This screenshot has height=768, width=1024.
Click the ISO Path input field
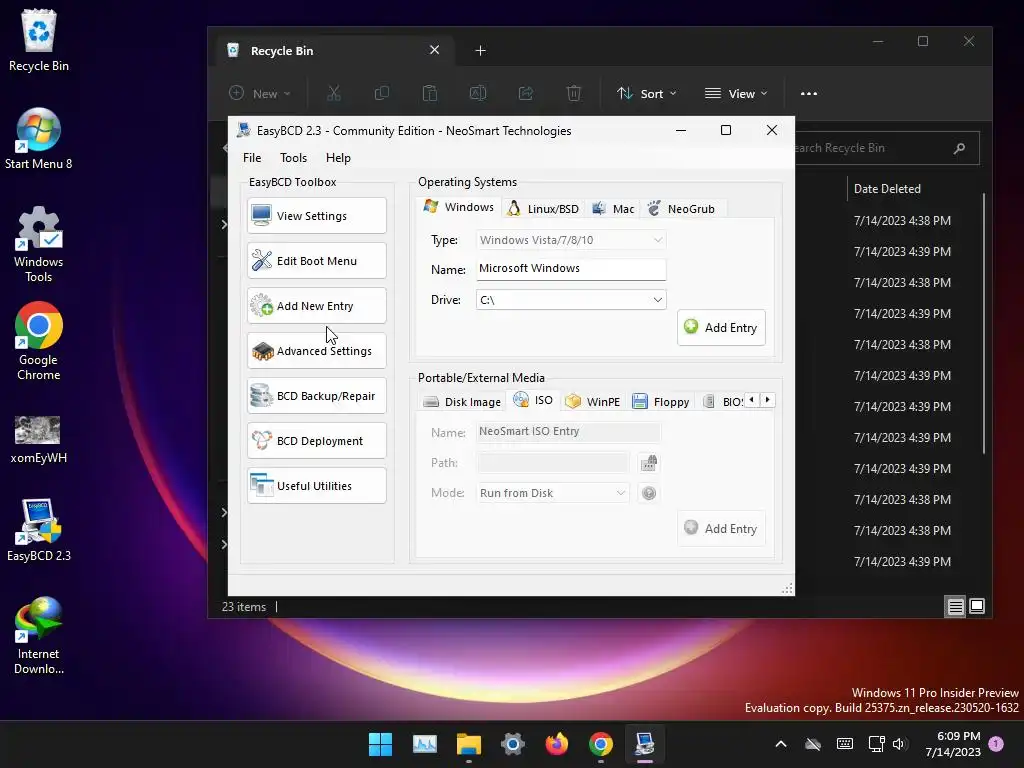tap(552, 463)
